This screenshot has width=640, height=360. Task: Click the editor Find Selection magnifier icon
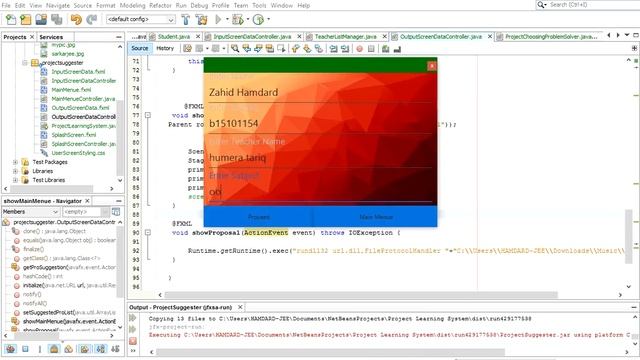[235, 49]
